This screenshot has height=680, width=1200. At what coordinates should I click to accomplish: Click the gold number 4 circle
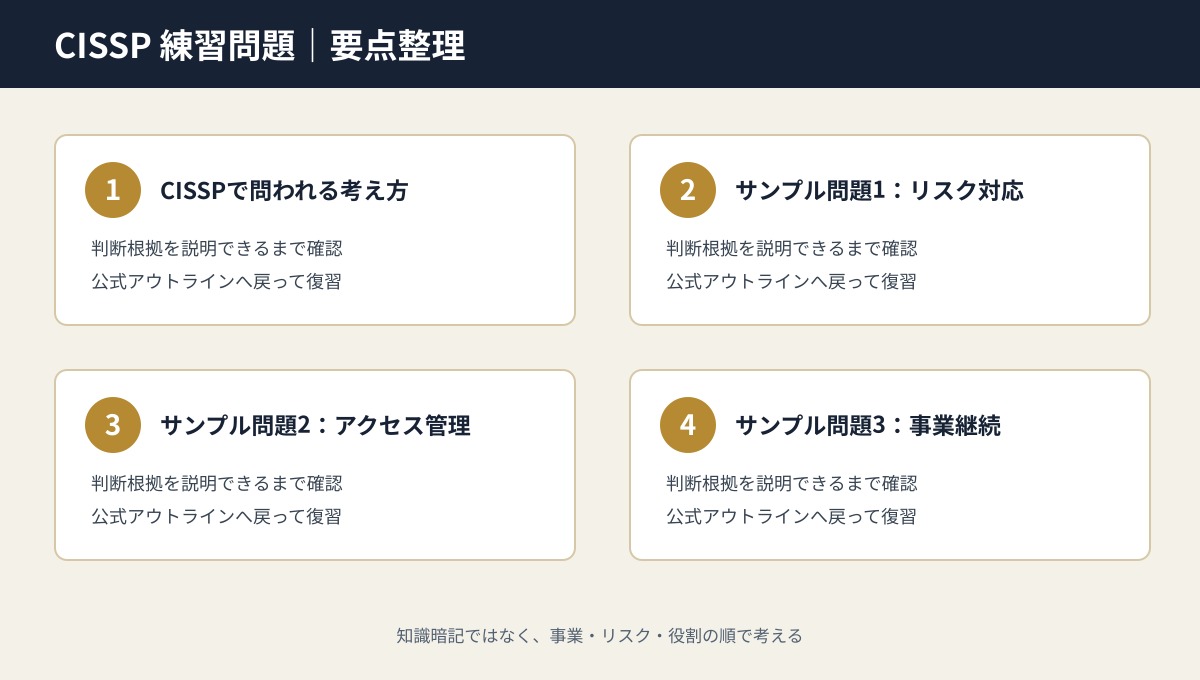[688, 425]
